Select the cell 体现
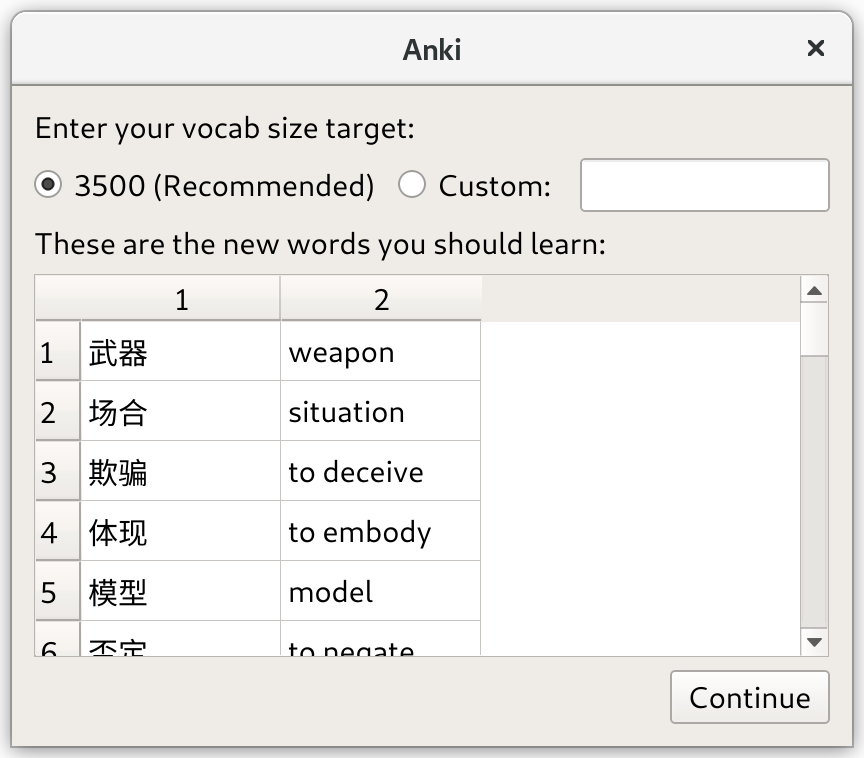Screen dimensions: 864x758 181,531
